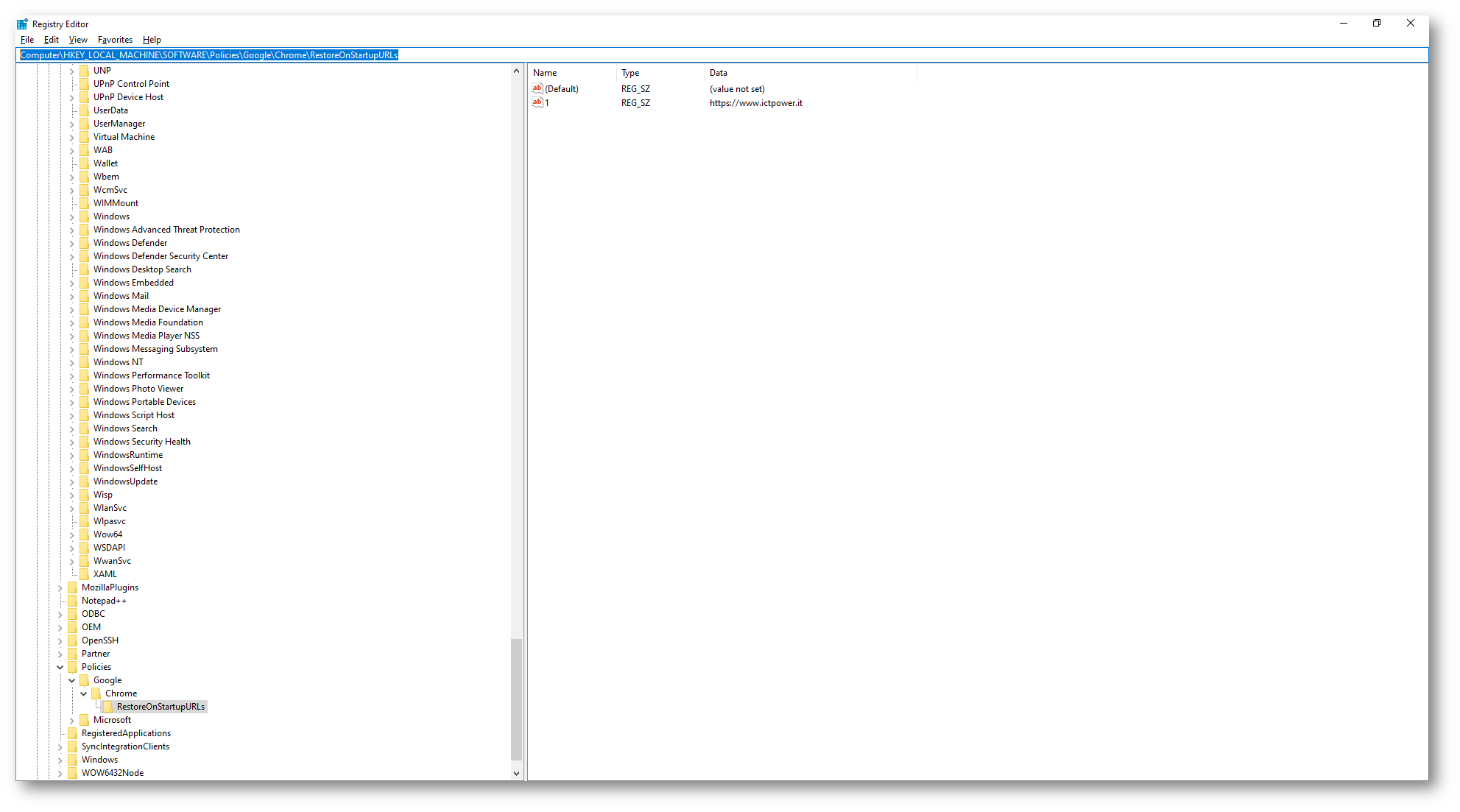Open the Edit menu
1460x812 pixels.
(x=51, y=40)
